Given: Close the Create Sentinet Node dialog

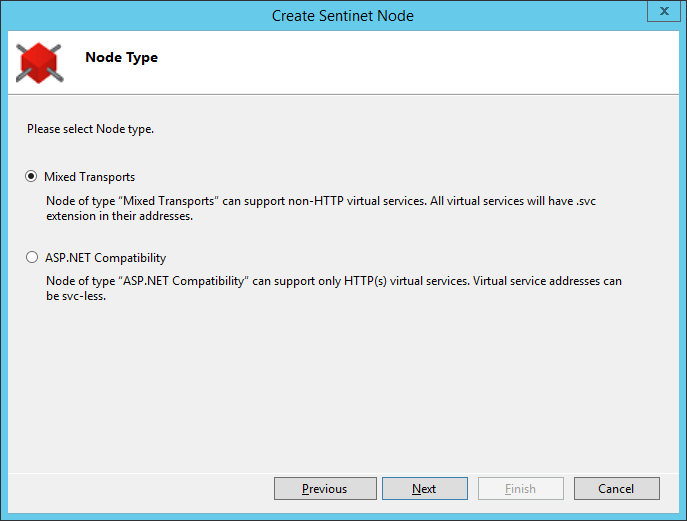Looking at the screenshot, I should (664, 11).
